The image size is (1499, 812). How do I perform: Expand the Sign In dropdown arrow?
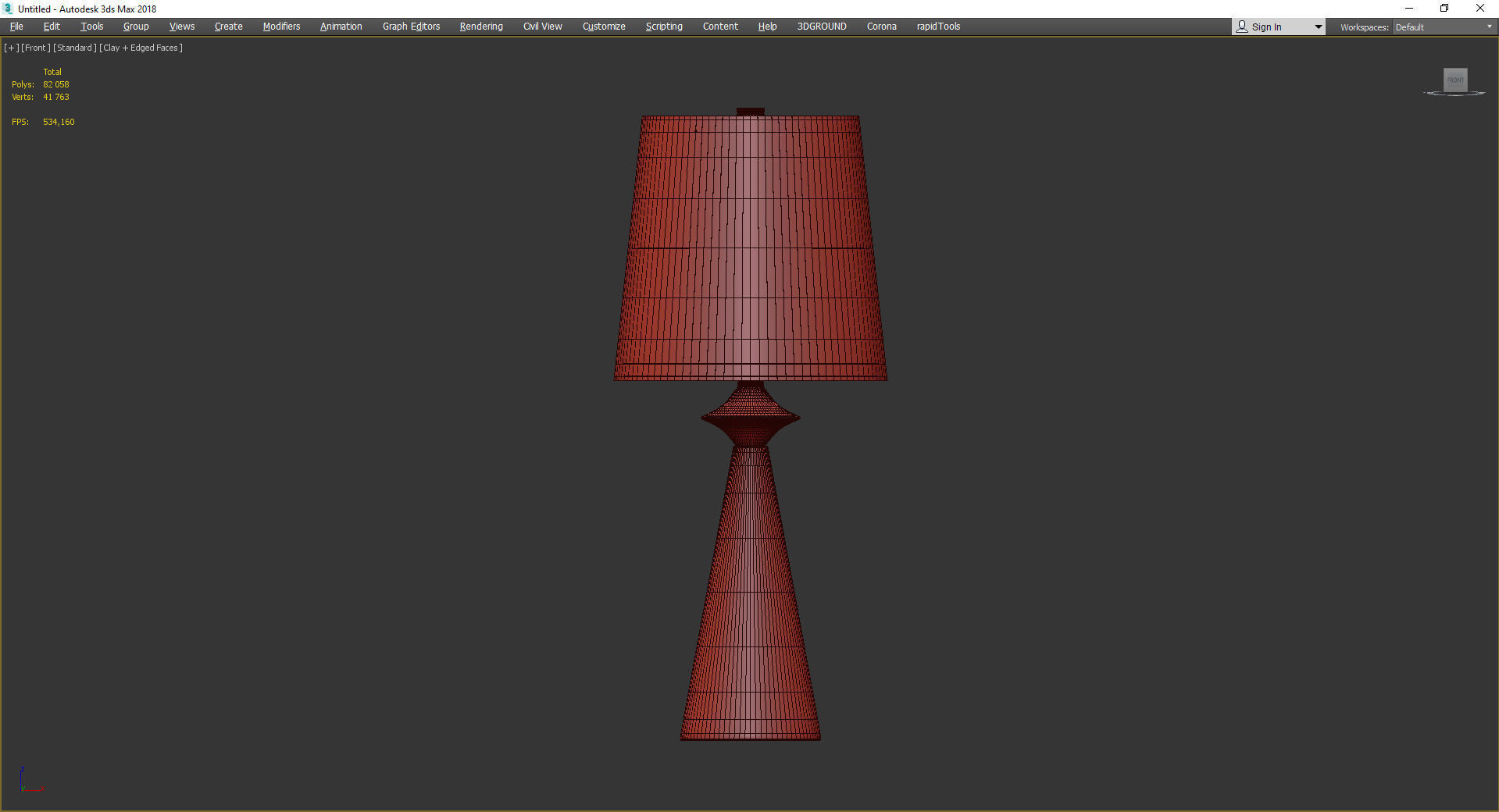pyautogui.click(x=1319, y=27)
